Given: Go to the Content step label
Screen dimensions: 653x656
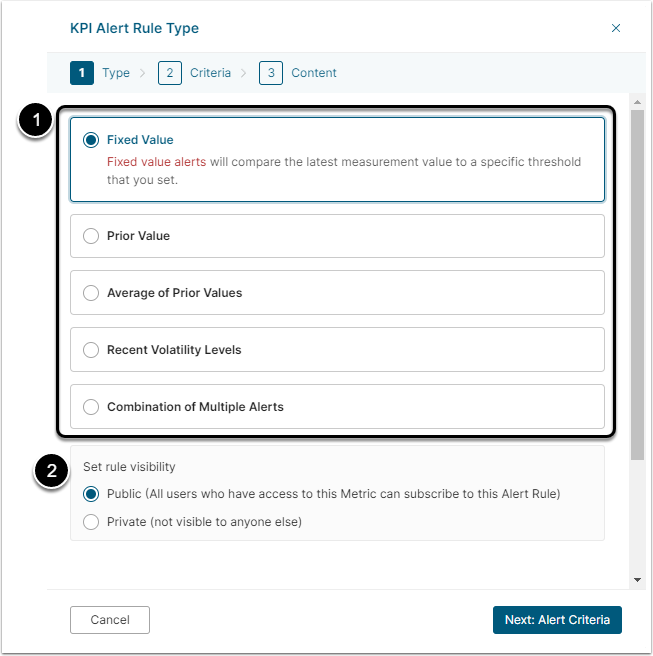Looking at the screenshot, I should point(314,73).
